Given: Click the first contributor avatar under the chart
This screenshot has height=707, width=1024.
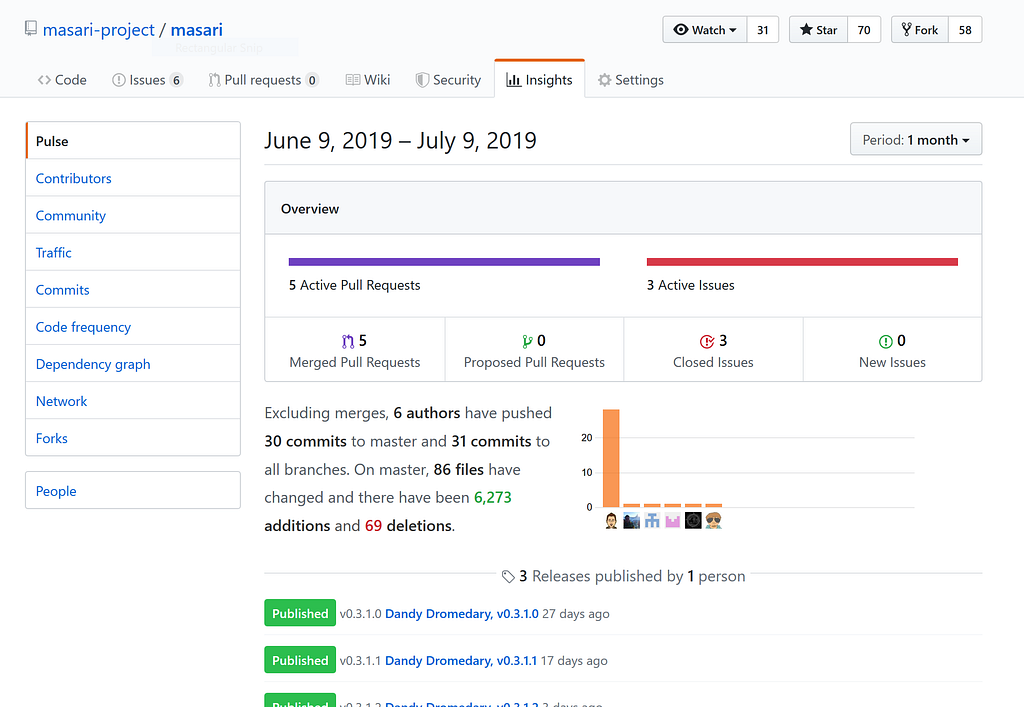Looking at the screenshot, I should pos(611,520).
